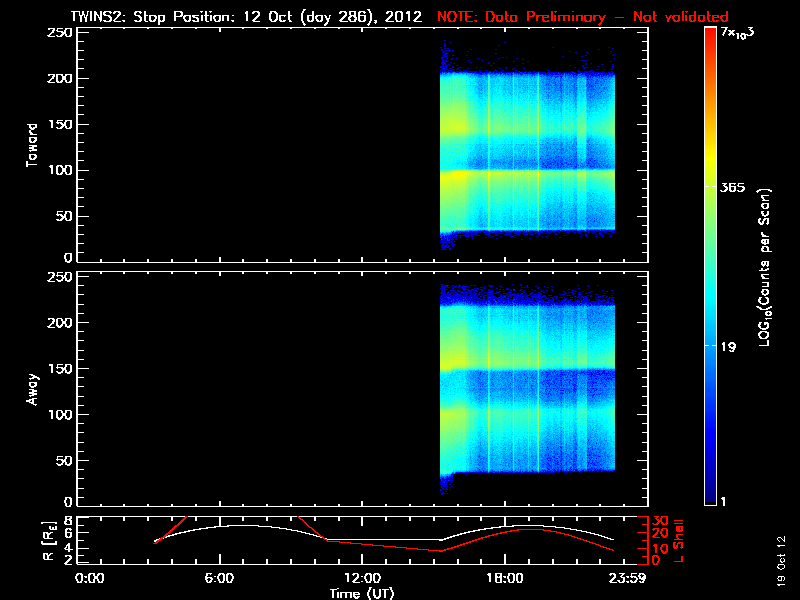
Task: Click the 6:00 time axis label
Action: (219, 578)
